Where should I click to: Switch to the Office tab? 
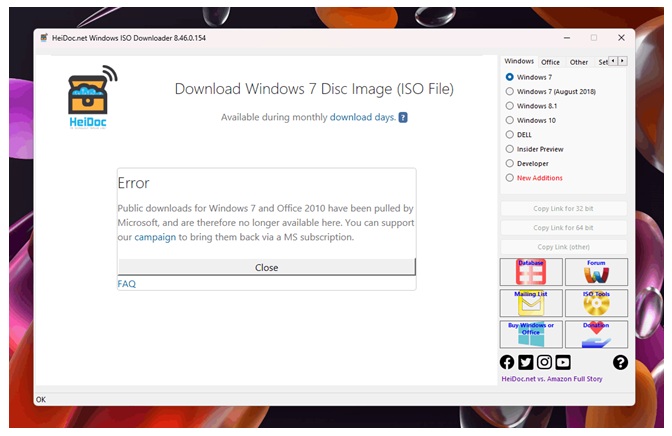pyautogui.click(x=550, y=62)
